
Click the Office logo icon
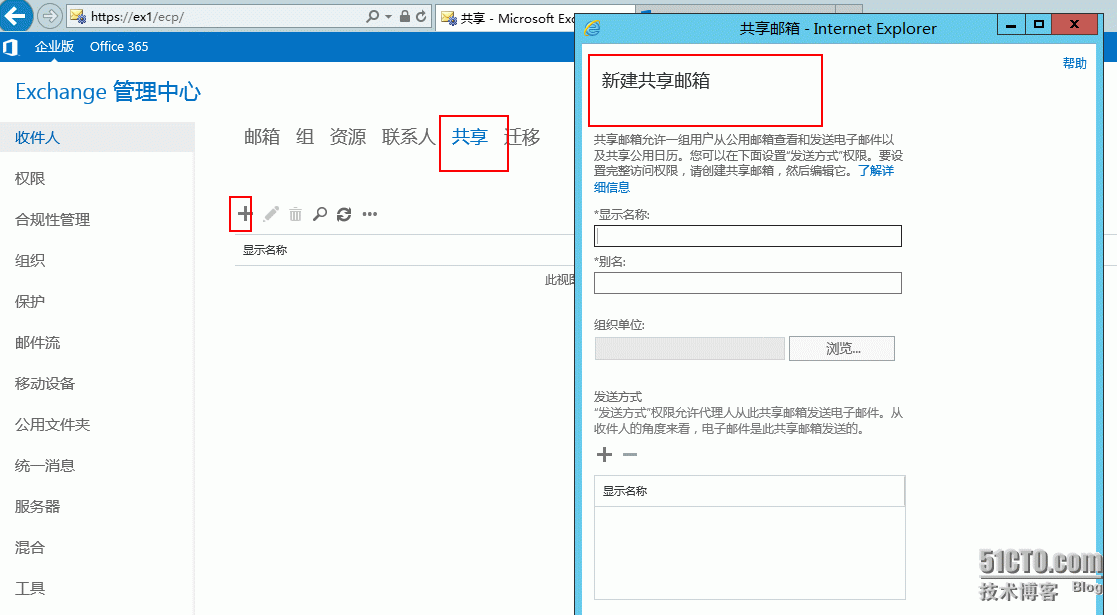click(x=11, y=47)
